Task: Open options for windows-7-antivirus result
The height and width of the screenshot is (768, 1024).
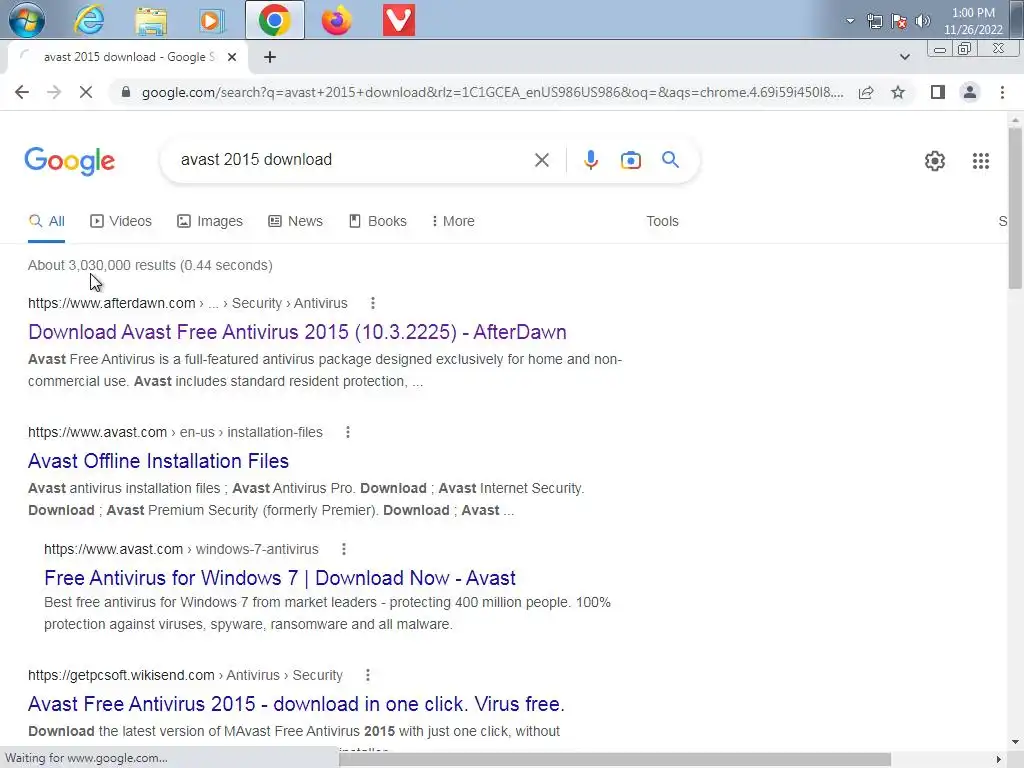Action: [344, 549]
